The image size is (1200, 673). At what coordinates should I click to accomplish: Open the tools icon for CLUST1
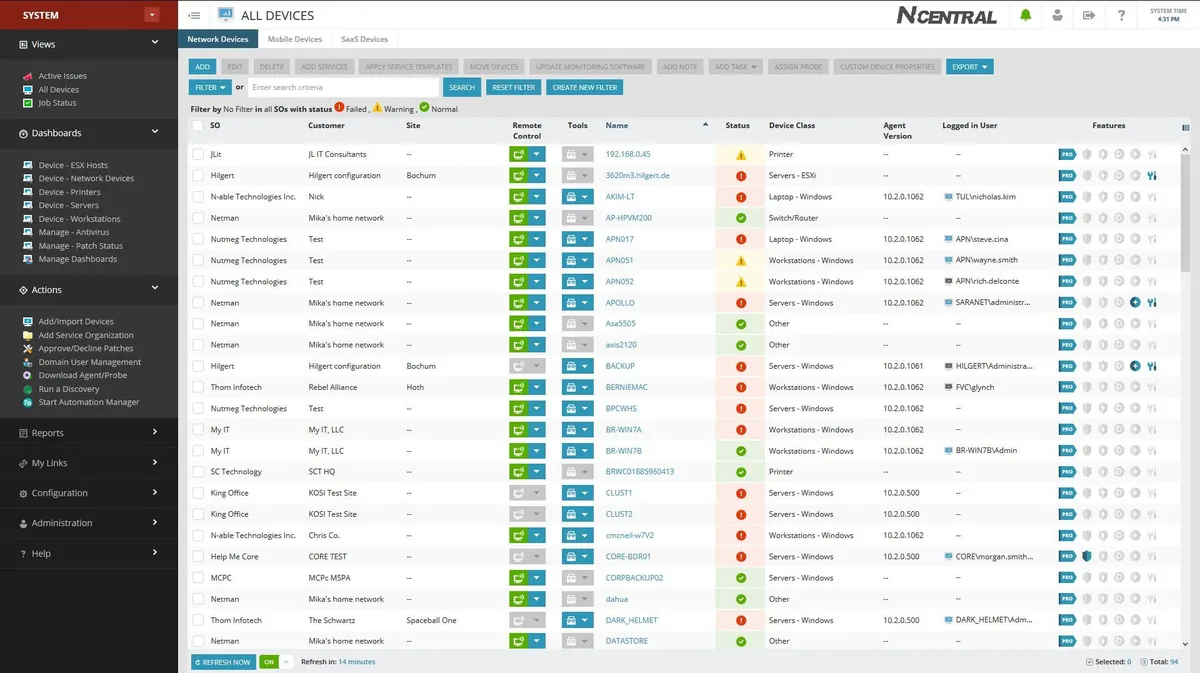[x=571, y=493]
